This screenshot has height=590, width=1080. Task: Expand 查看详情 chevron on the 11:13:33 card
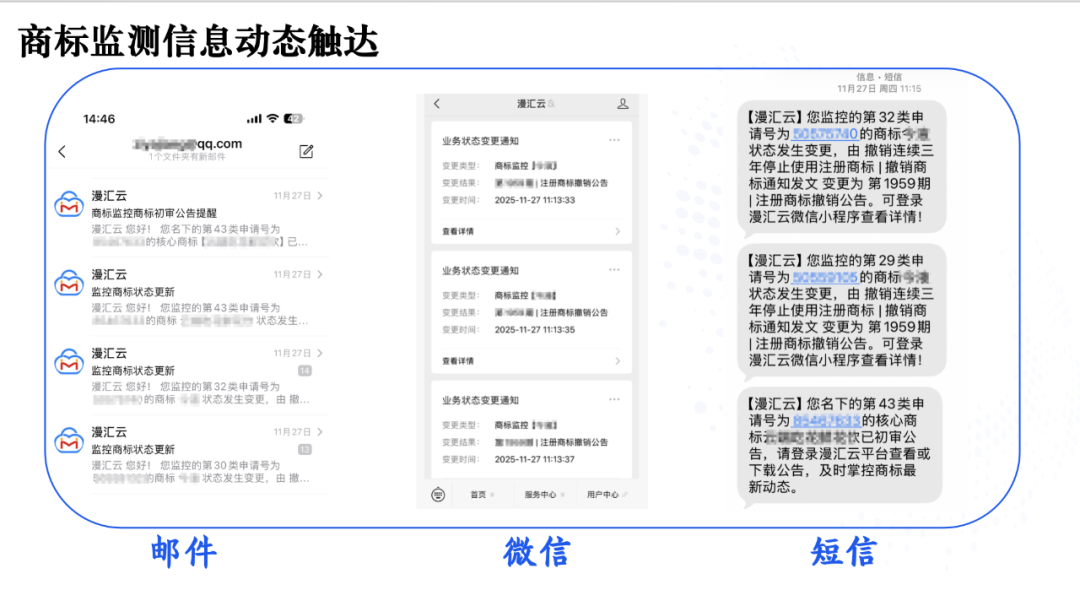618,231
